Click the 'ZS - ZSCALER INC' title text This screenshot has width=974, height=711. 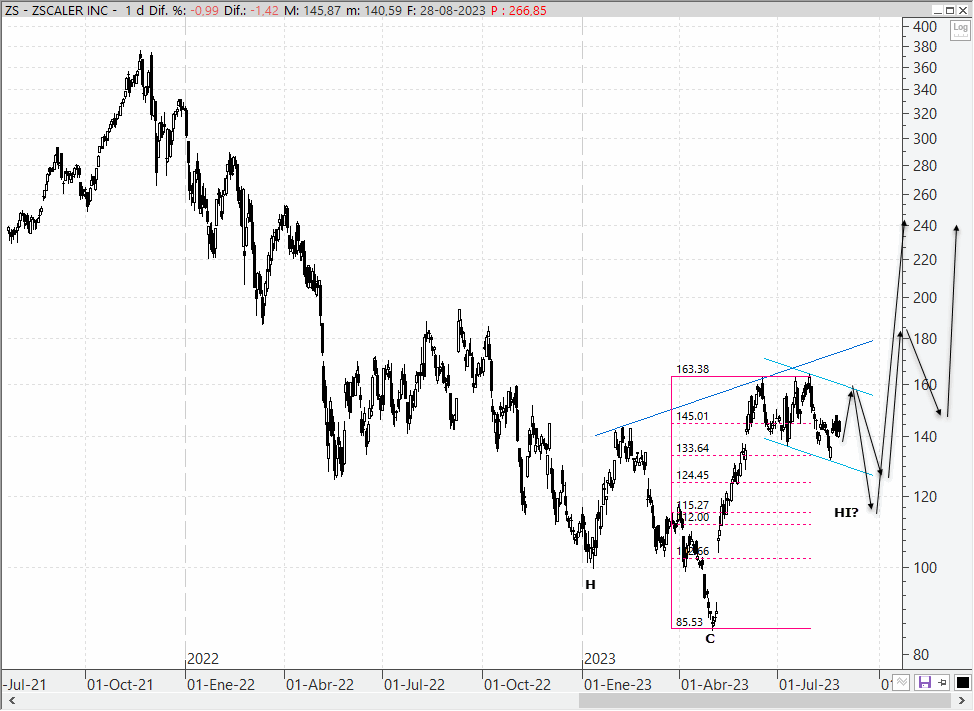pyautogui.click(x=56, y=11)
